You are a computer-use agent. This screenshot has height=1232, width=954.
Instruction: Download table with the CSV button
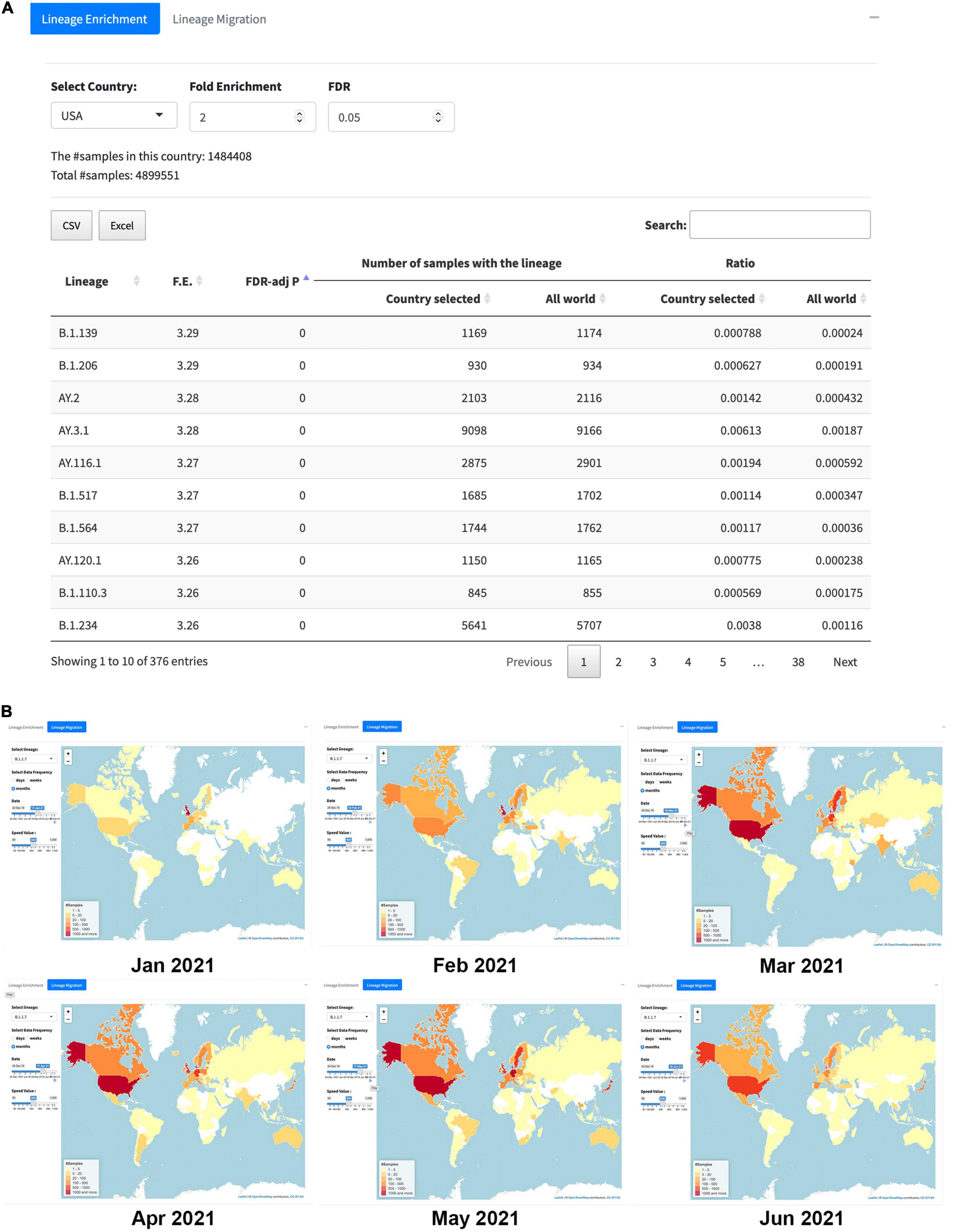72,226
